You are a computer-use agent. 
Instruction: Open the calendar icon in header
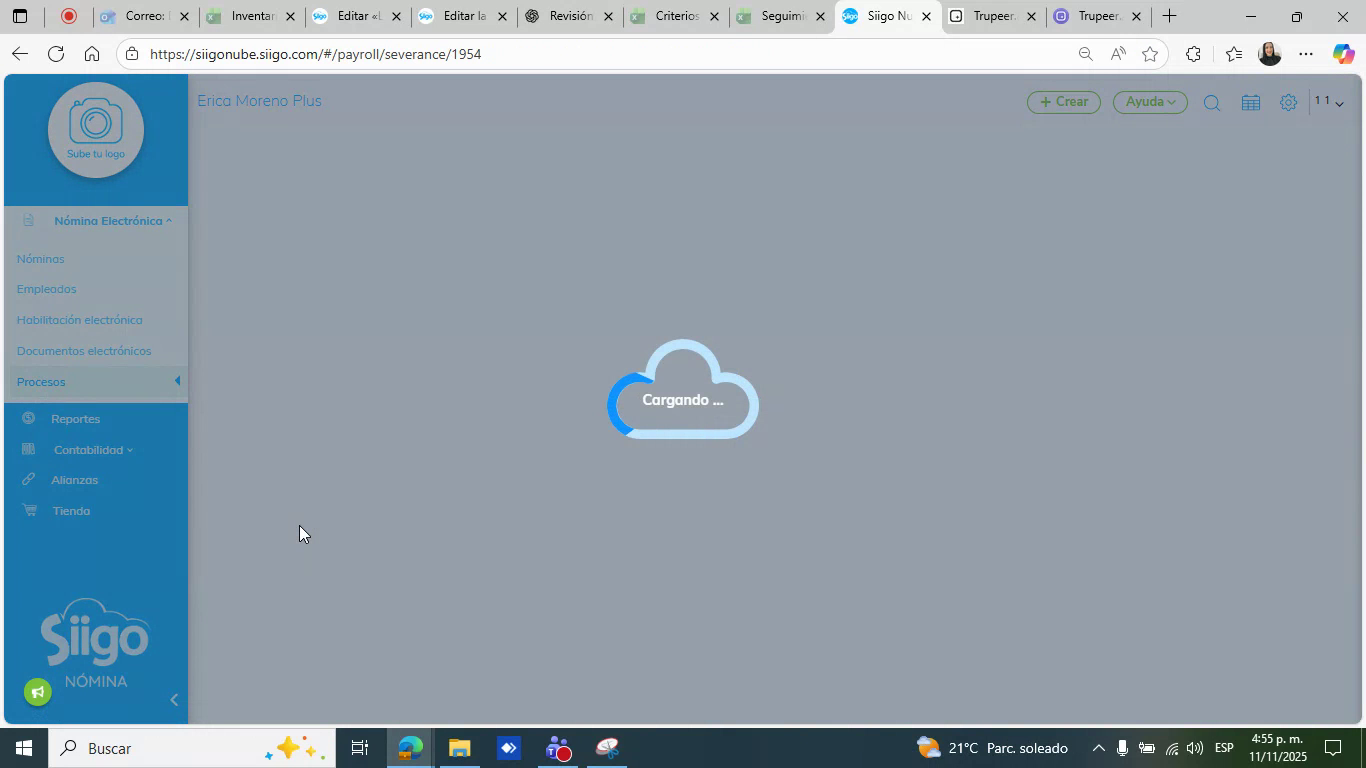pos(1250,103)
